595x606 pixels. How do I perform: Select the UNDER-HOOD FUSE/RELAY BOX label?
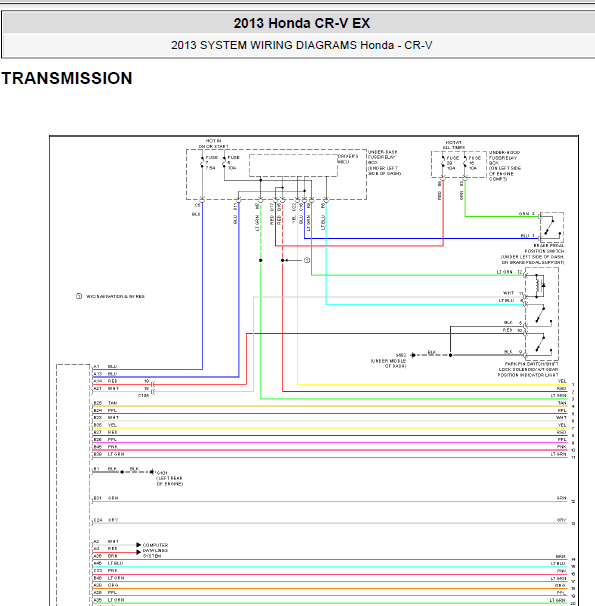pos(505,166)
